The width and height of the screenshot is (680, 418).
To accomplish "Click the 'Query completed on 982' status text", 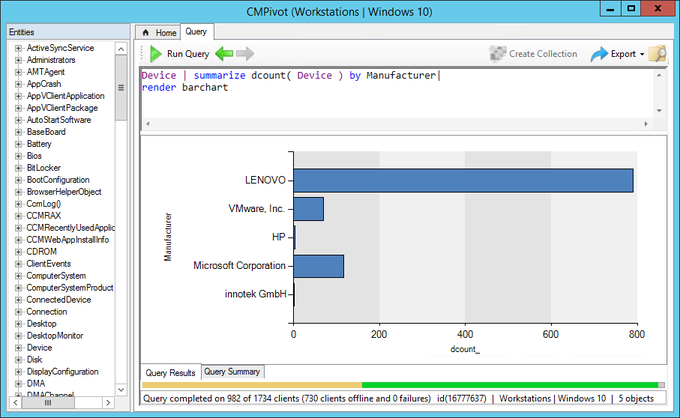I will click(x=287, y=398).
